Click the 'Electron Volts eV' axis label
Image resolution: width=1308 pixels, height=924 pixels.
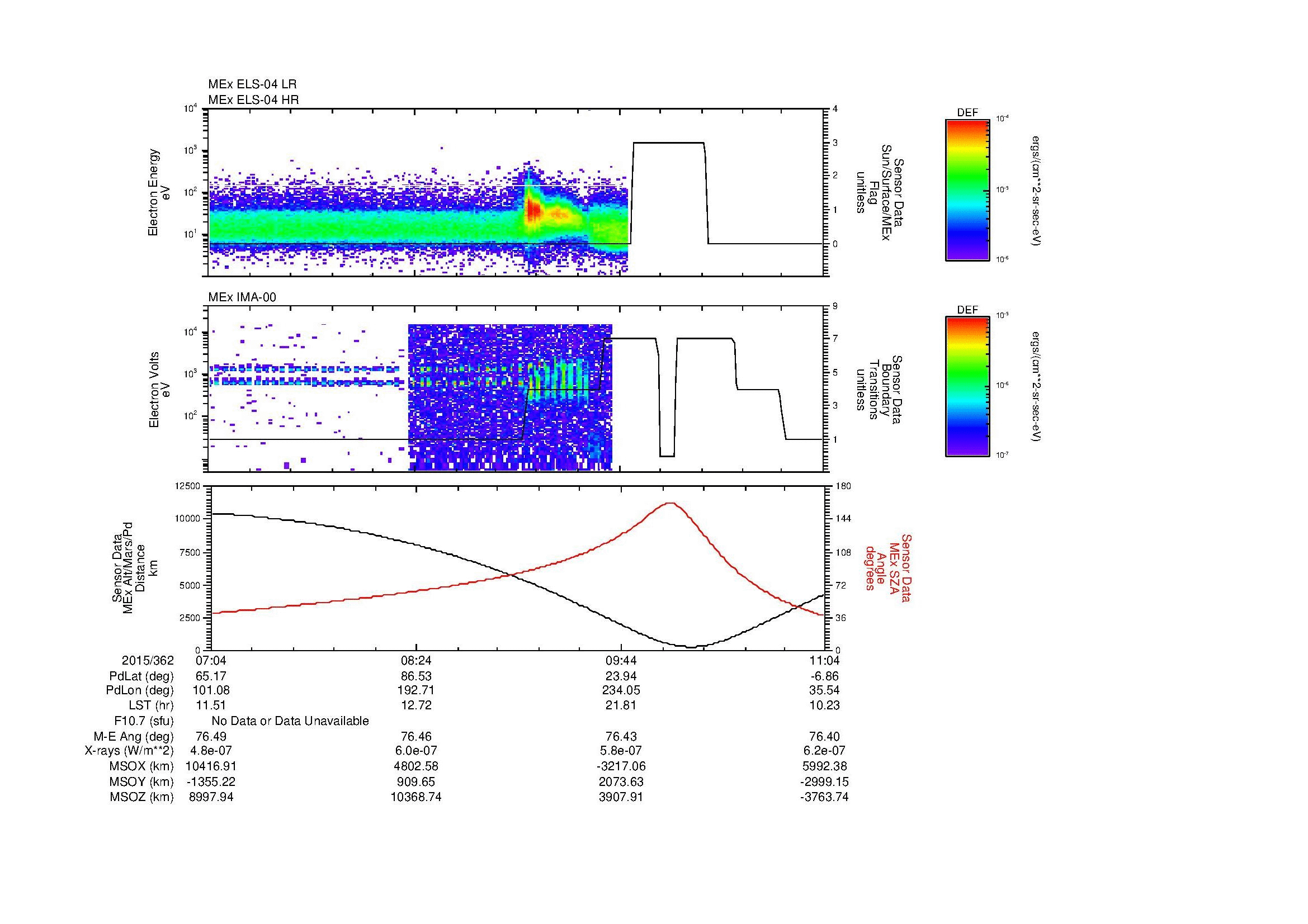159,390
